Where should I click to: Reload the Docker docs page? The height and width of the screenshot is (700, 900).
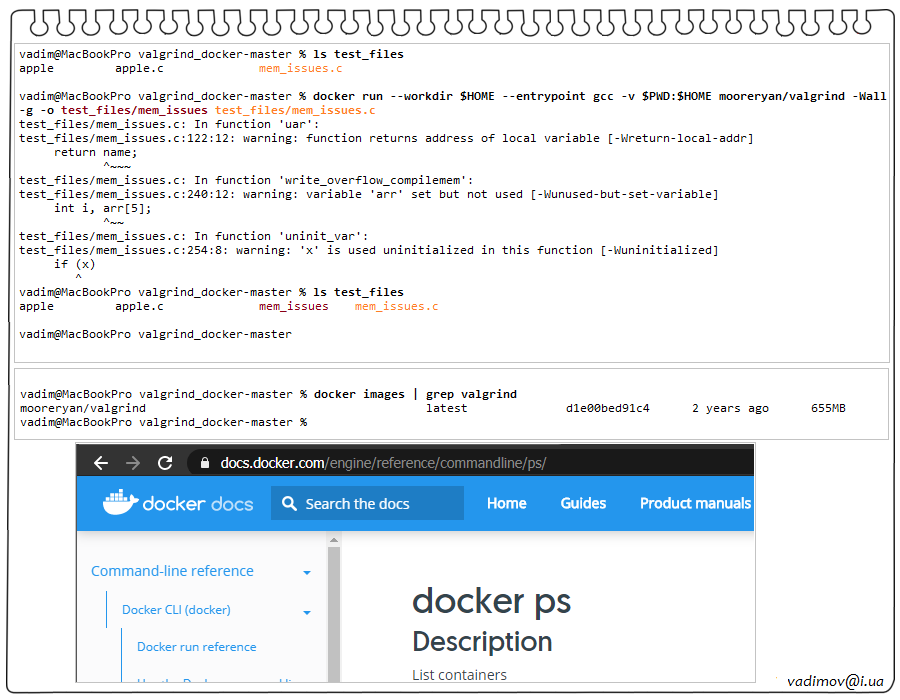click(166, 463)
